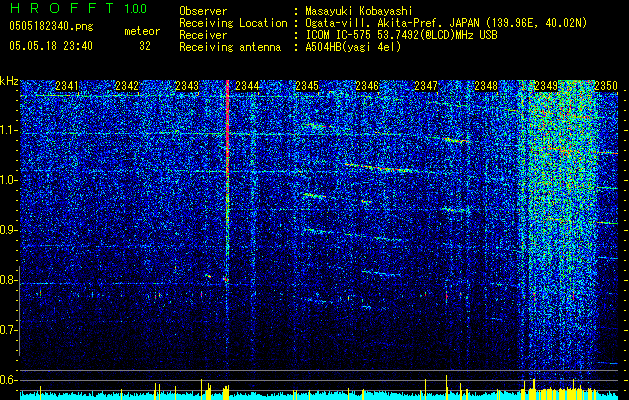Click the 2349 time marker
The height and width of the screenshot is (400, 629).
[x=546, y=86]
